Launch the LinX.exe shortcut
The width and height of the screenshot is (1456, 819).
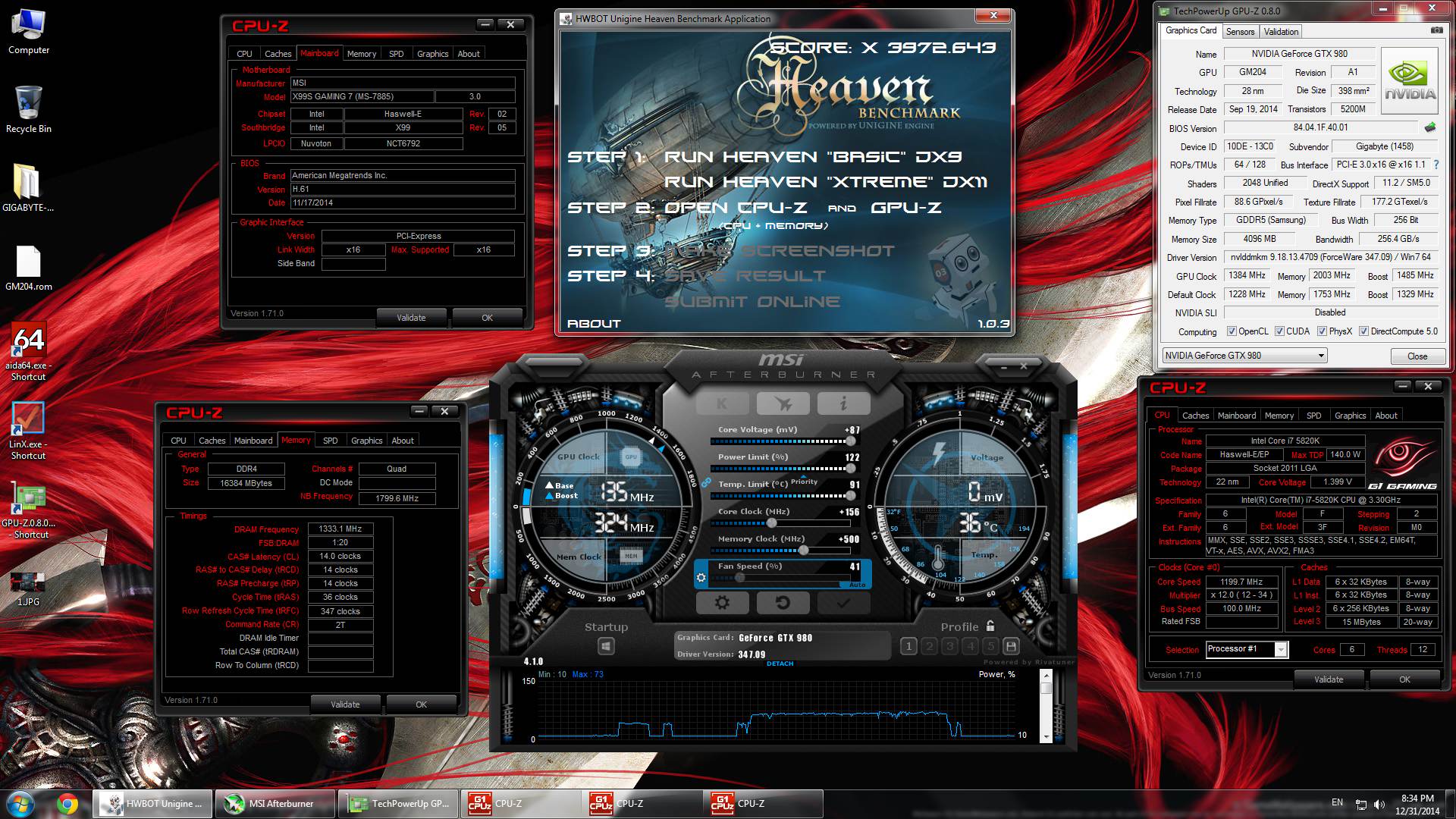28,431
